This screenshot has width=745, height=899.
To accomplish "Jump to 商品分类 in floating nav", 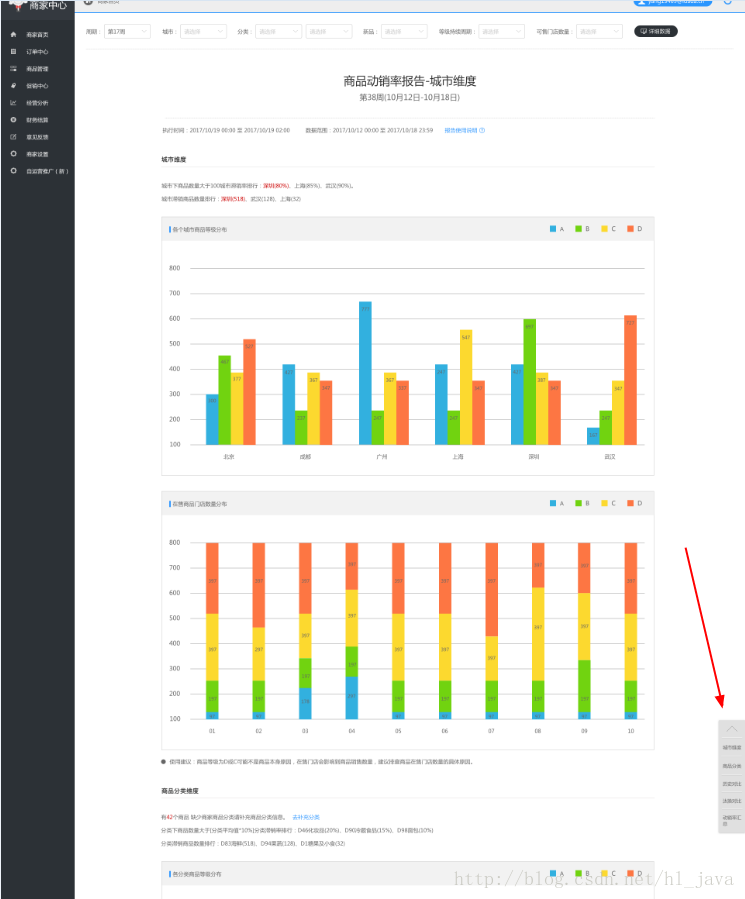I will tap(732, 766).
